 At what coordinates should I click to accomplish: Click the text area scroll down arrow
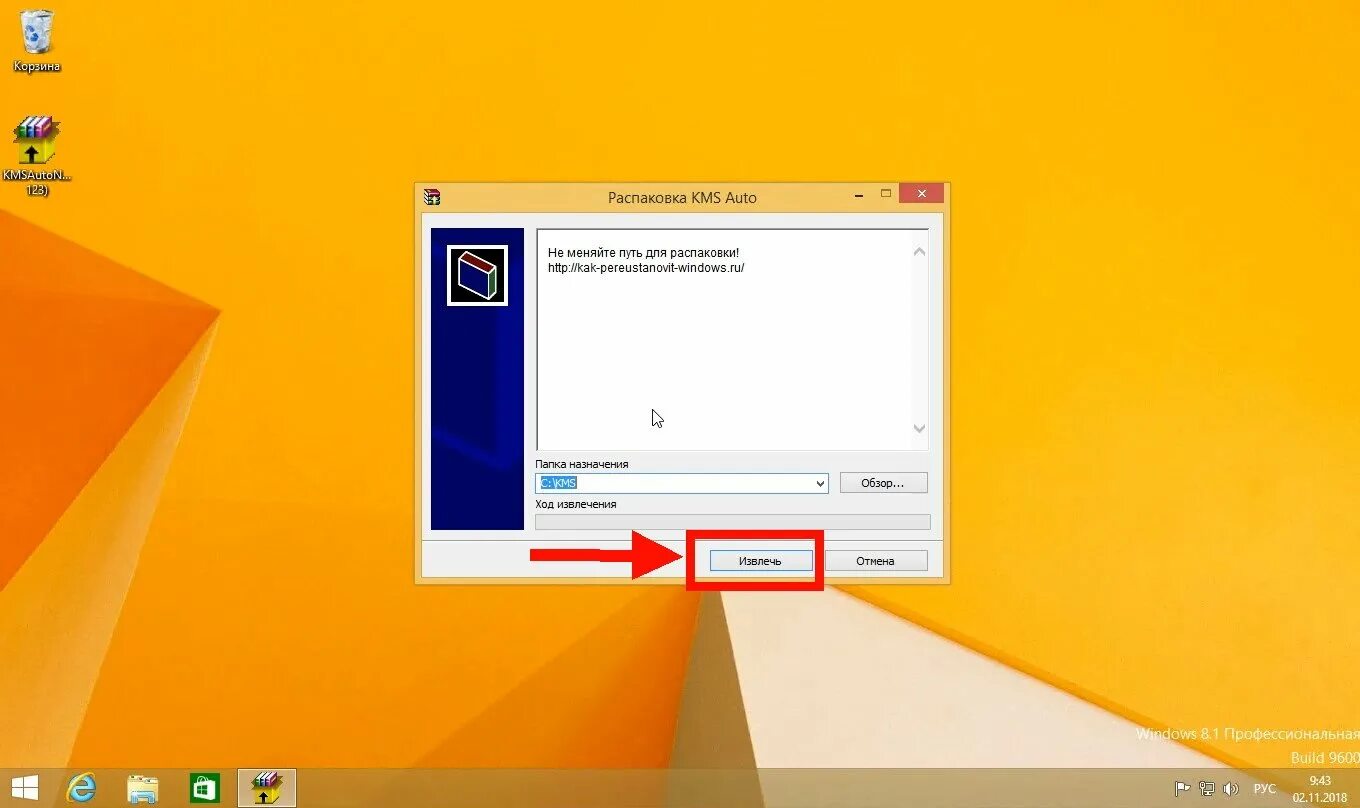[920, 429]
